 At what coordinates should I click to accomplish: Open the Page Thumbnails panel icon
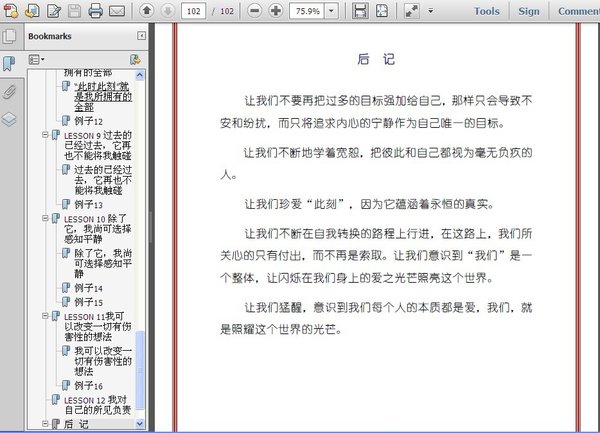(9, 36)
